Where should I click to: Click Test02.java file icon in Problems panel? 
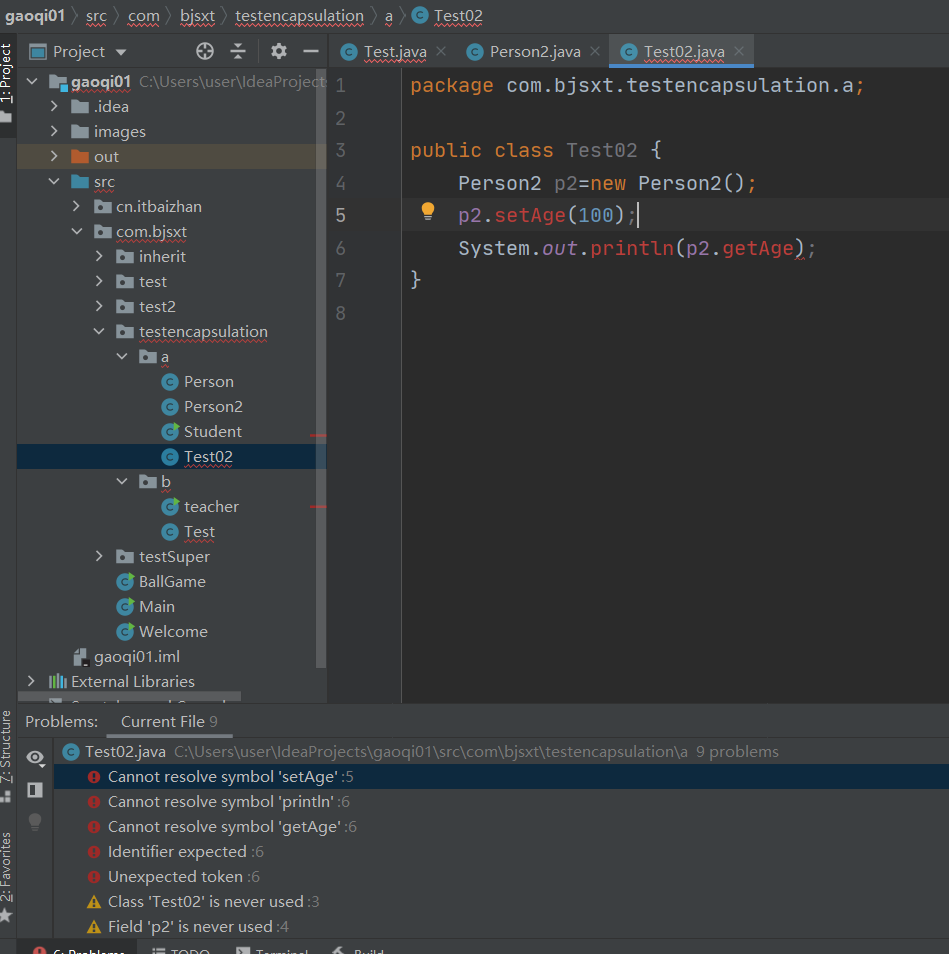(x=71, y=752)
